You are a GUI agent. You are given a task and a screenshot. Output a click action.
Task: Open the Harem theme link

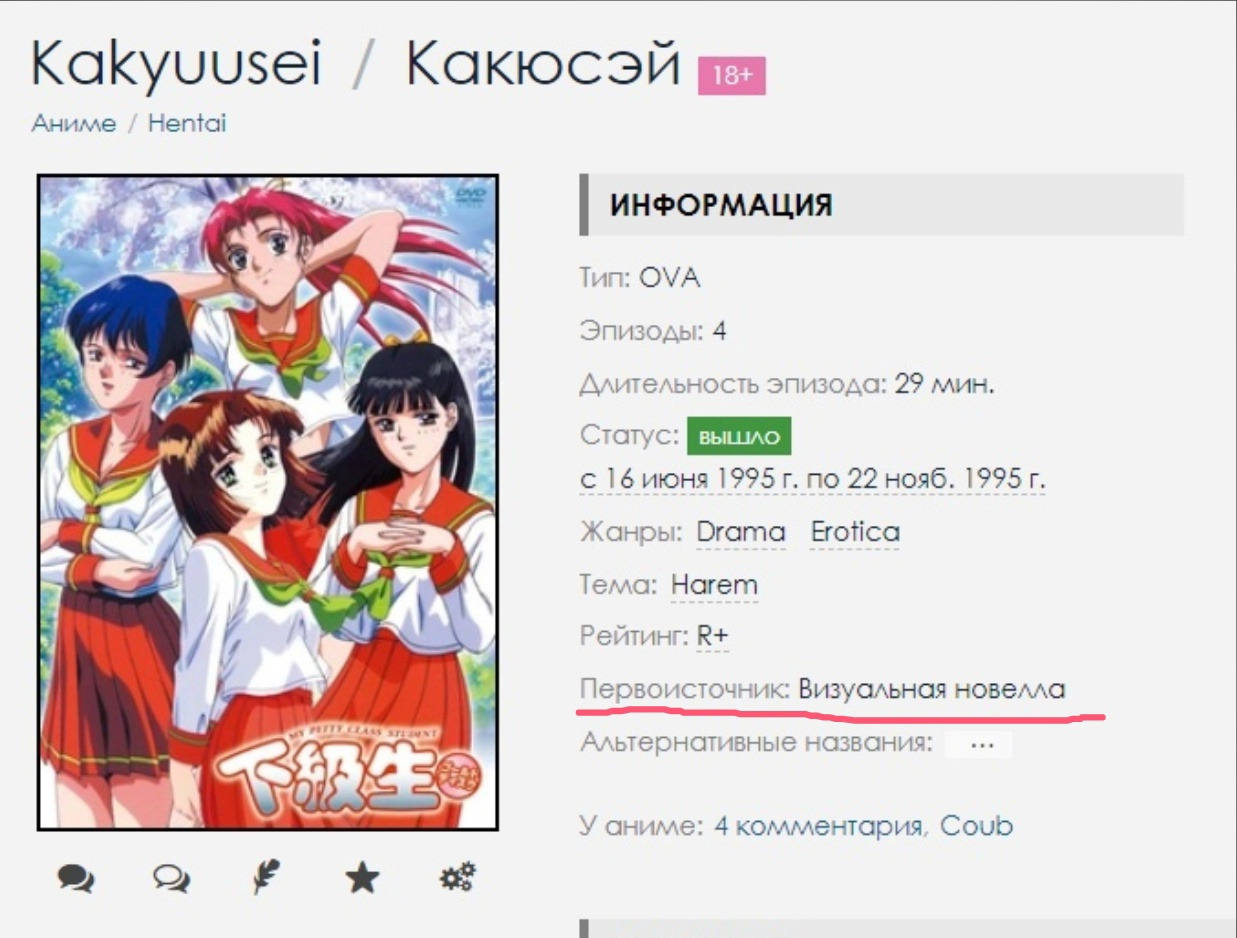tap(714, 585)
